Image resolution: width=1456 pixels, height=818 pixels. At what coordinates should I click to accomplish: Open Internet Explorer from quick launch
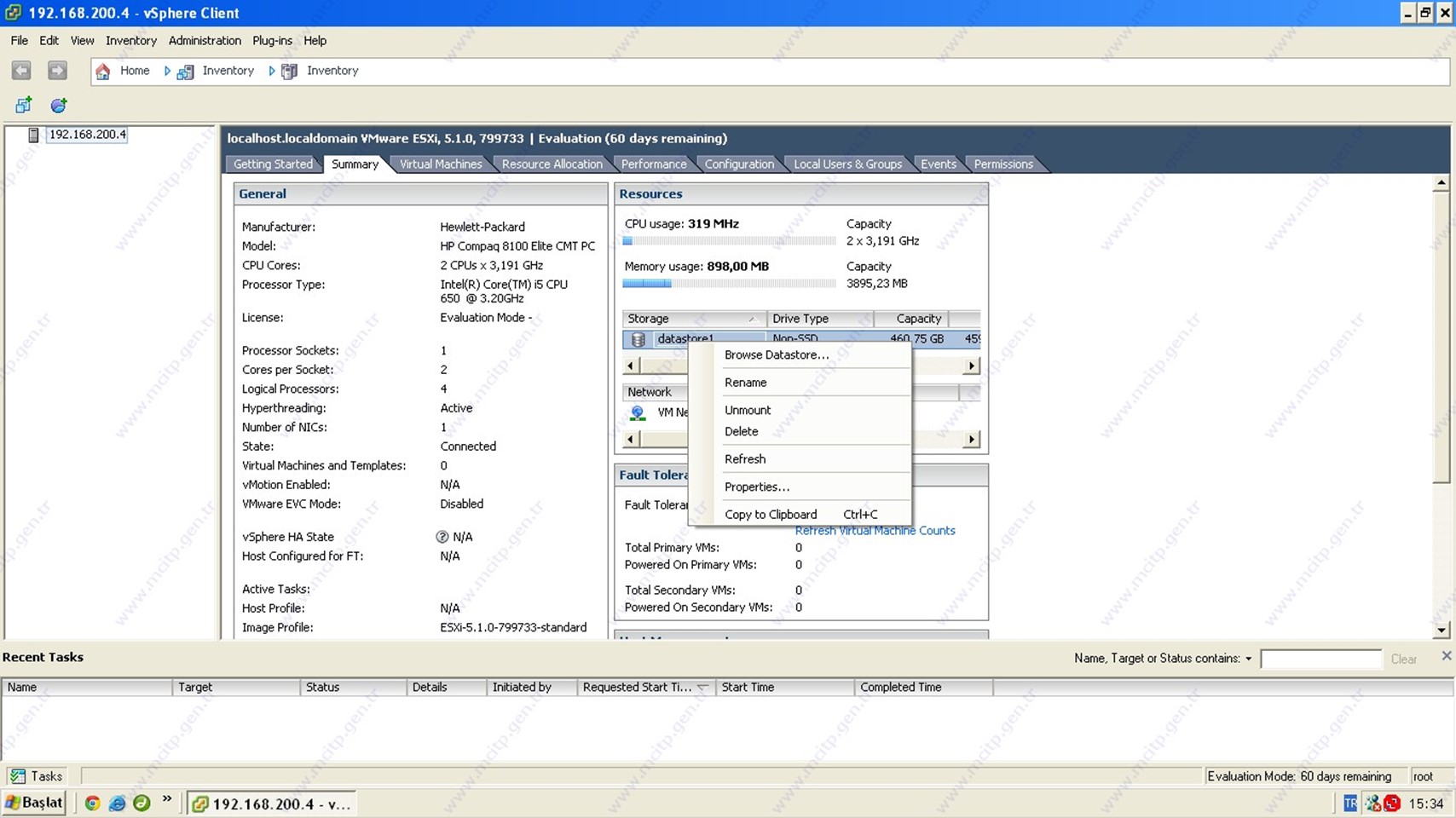pyautogui.click(x=118, y=804)
